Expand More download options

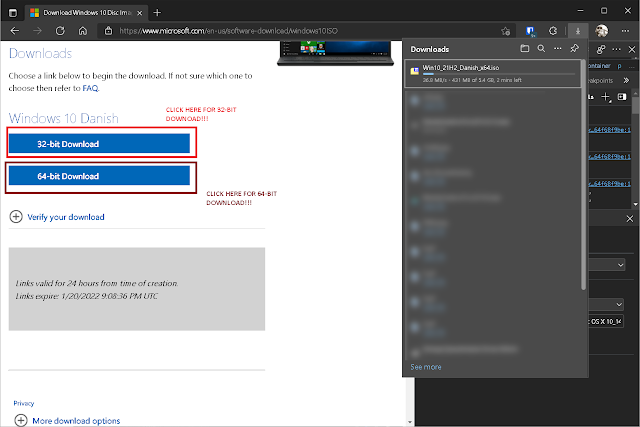coord(67,420)
